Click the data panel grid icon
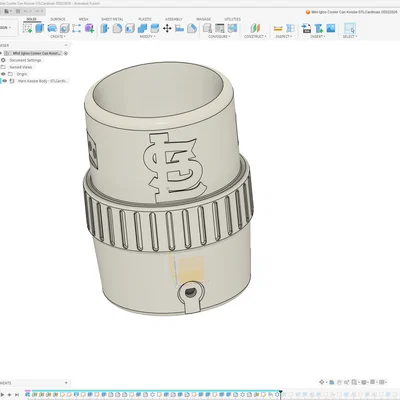Screen dimensions: 400x400 coord(18,11)
